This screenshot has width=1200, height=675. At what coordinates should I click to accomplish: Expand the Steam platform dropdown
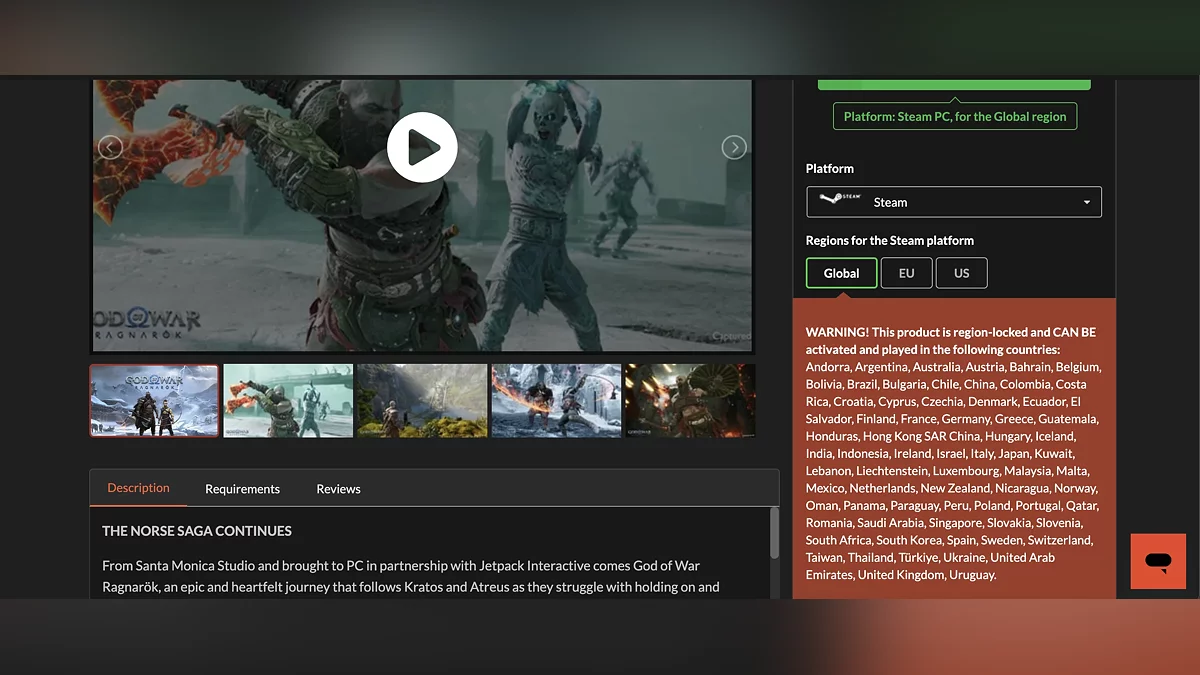954,202
